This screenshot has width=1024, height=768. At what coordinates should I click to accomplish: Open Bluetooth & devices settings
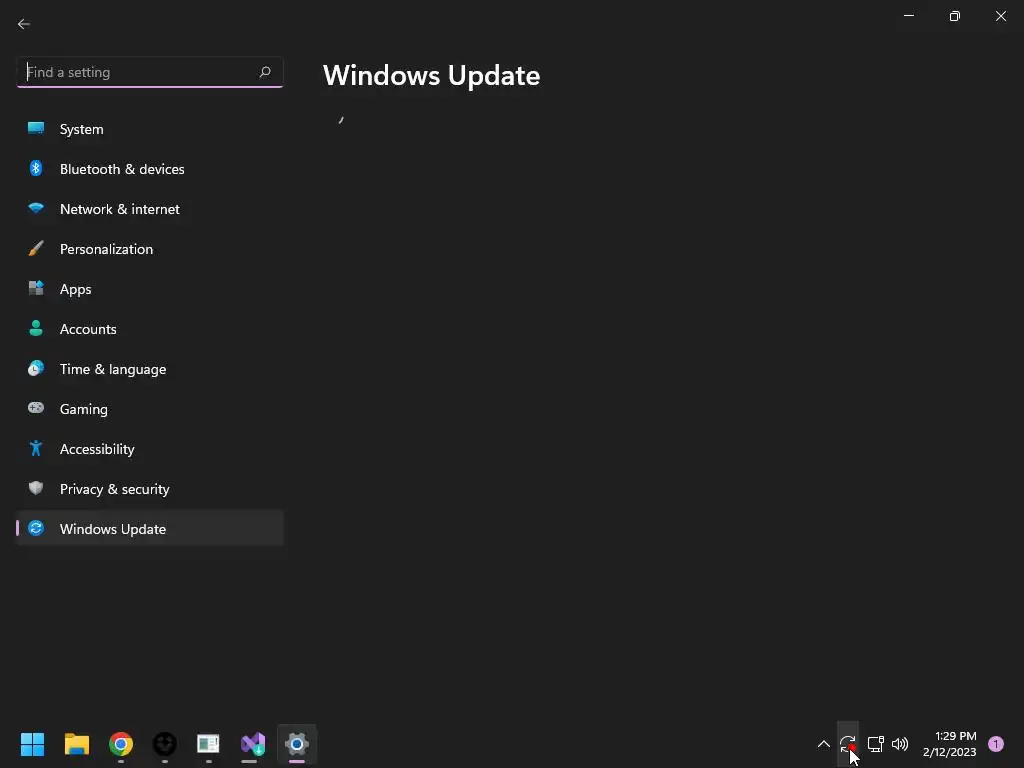(150, 168)
